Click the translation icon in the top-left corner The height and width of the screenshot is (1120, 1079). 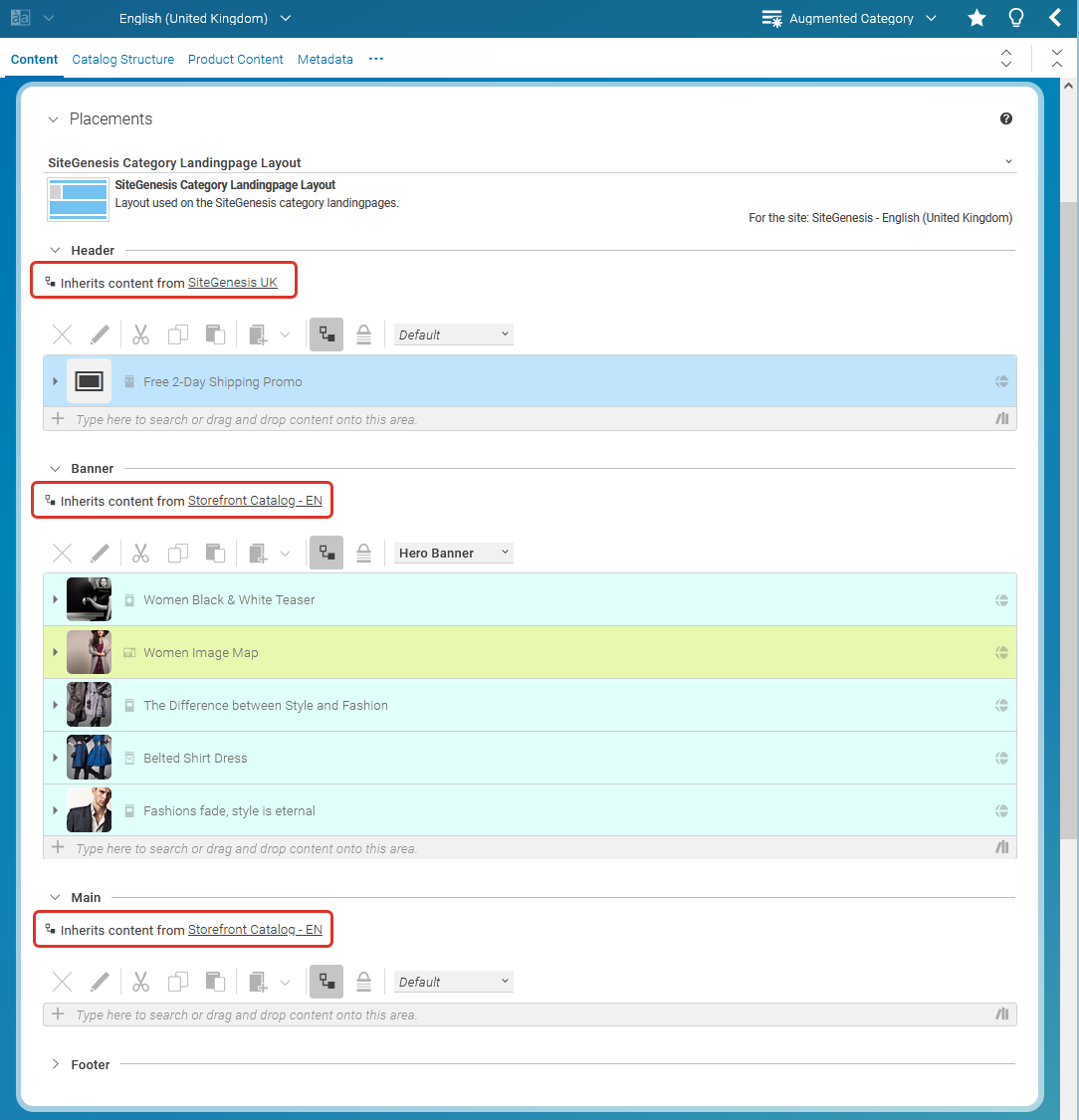coord(20,17)
